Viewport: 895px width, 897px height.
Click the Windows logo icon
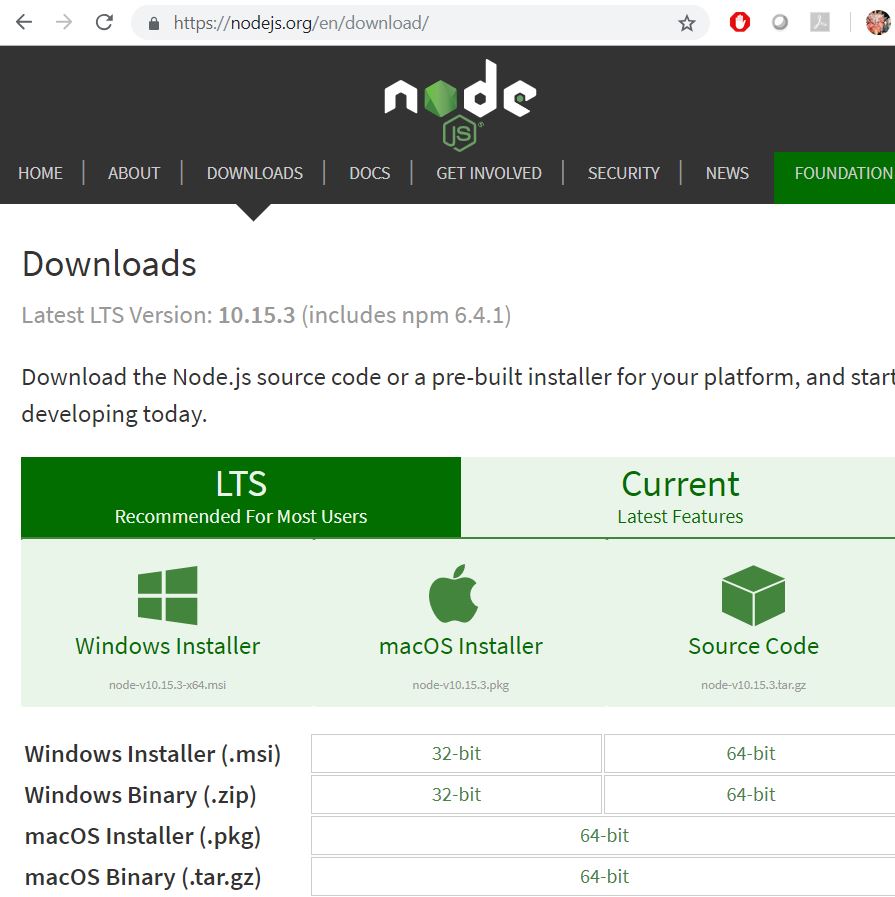tap(168, 595)
